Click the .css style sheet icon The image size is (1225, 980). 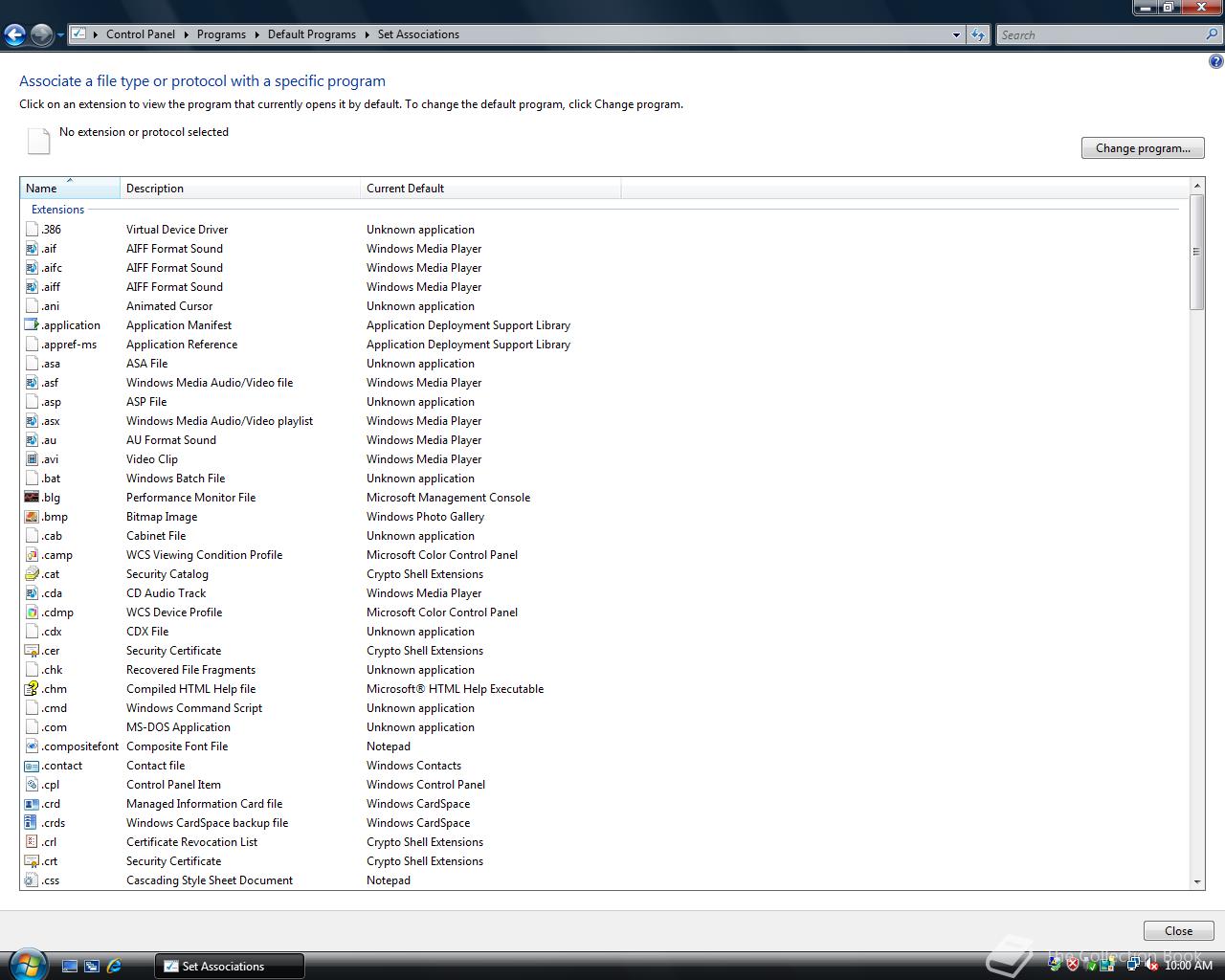coord(32,880)
